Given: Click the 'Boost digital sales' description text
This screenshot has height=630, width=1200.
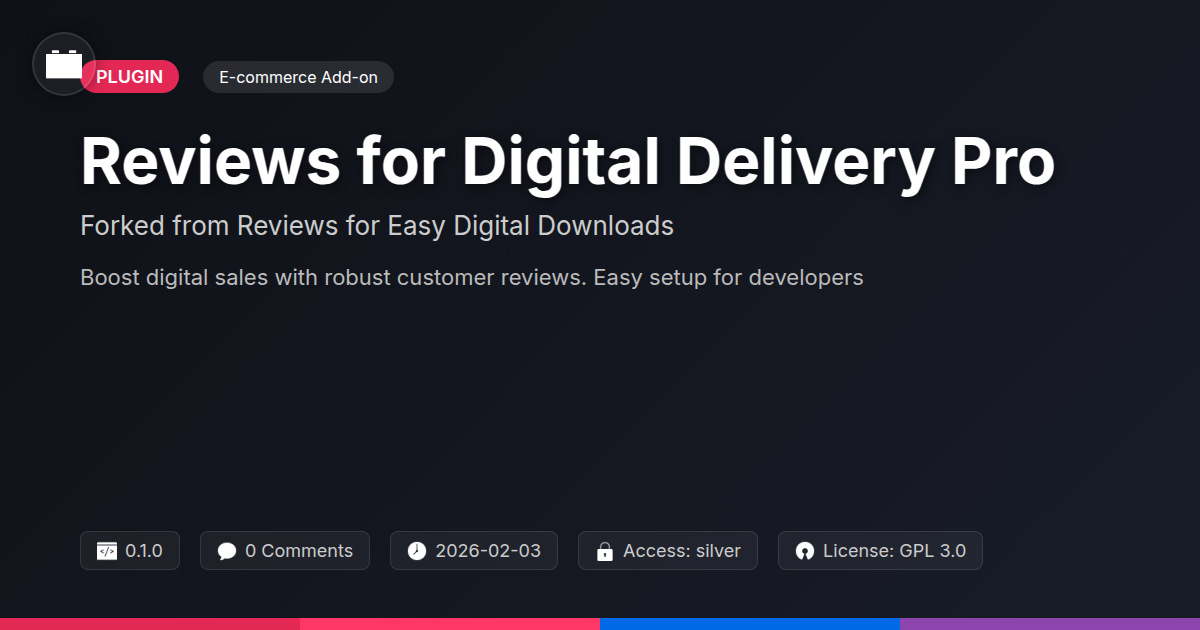Looking at the screenshot, I should 472,277.
